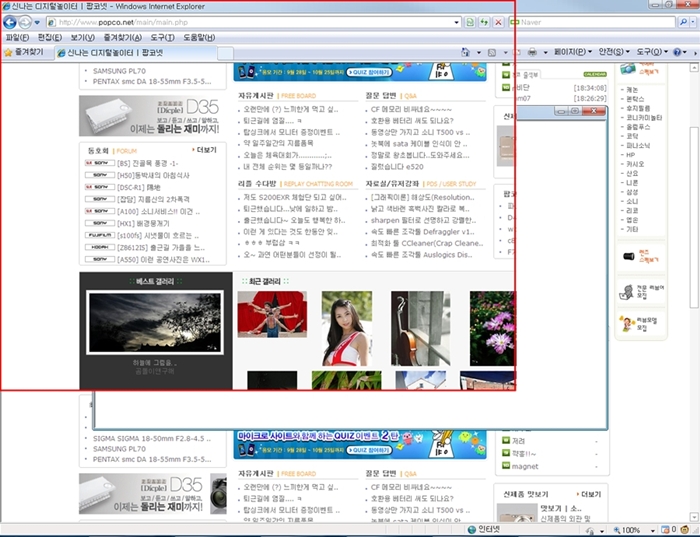The width and height of the screenshot is (700, 537).
Task: Open a new blank tab
Action: (225, 53)
